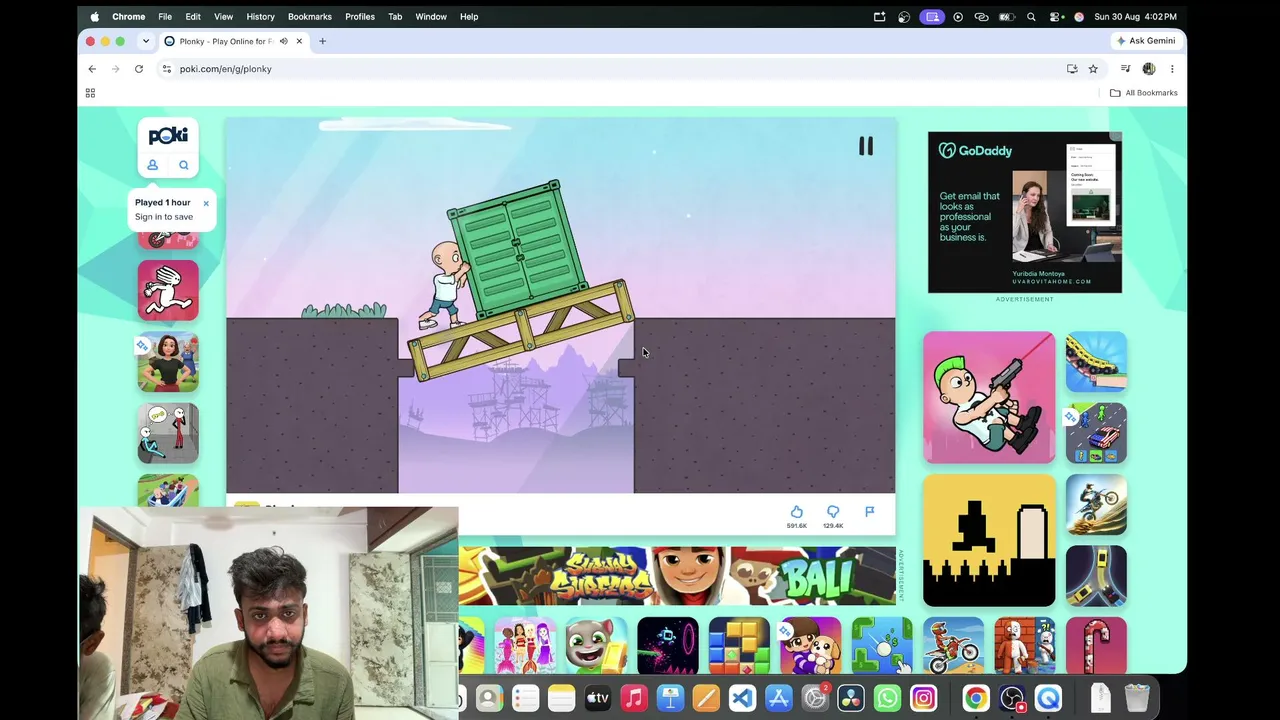
Task: Open macOS Control Center
Action: coord(1055,16)
